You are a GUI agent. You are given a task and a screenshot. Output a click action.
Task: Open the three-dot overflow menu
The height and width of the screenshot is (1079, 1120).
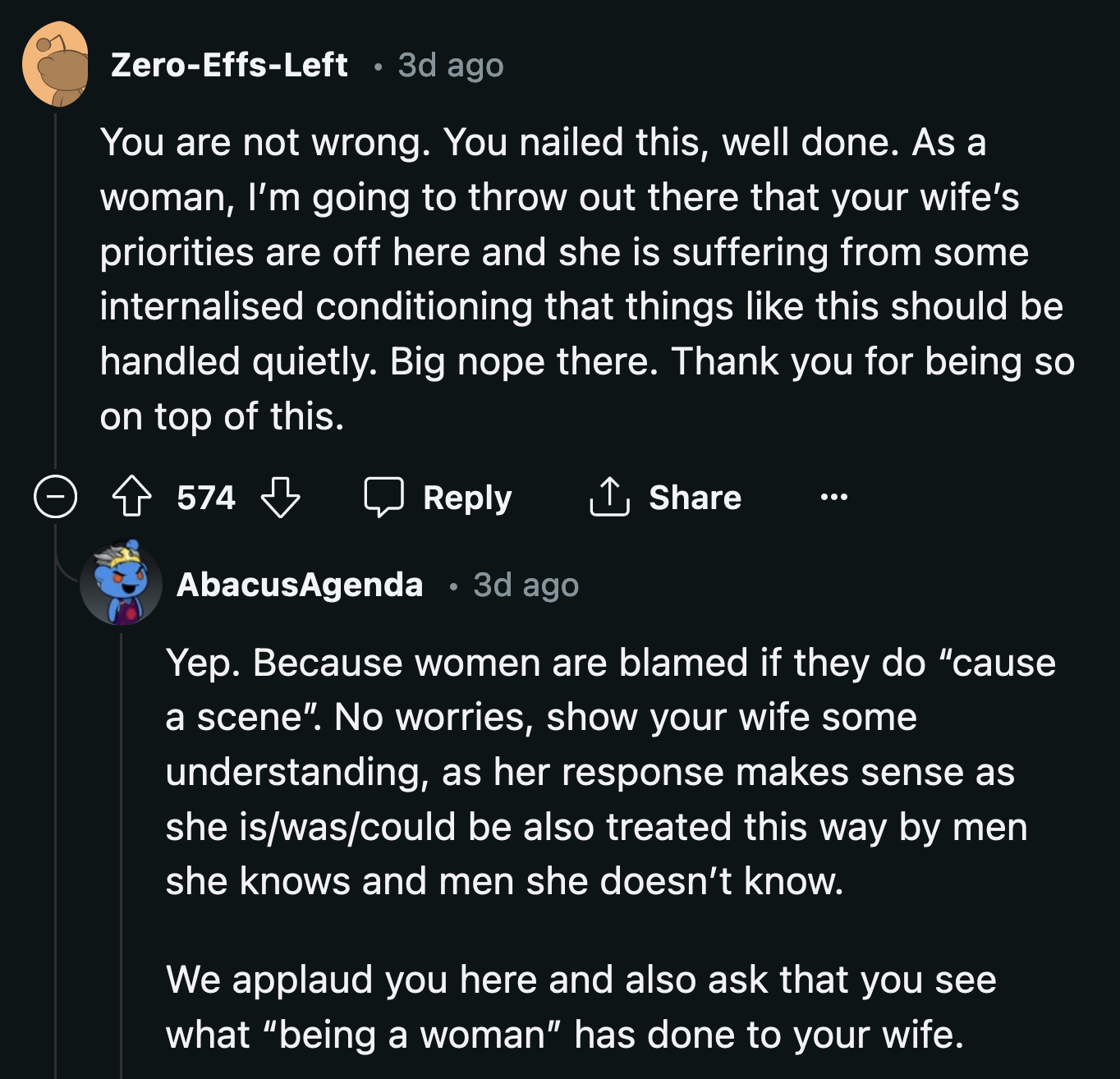834,497
